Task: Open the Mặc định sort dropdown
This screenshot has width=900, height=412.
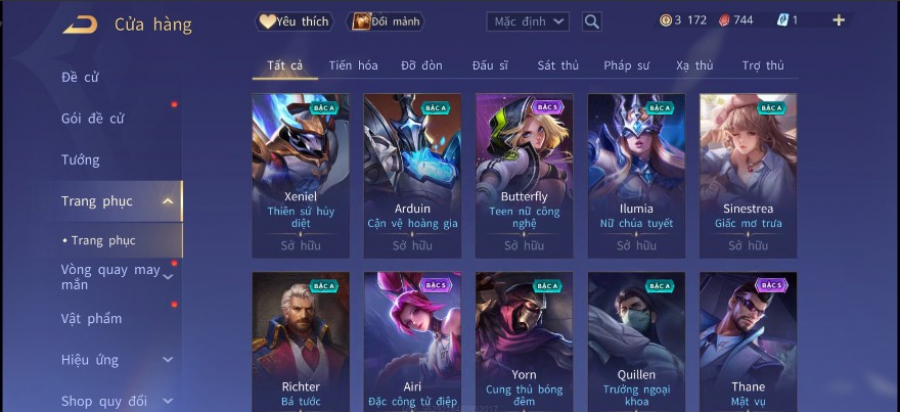Action: point(528,22)
